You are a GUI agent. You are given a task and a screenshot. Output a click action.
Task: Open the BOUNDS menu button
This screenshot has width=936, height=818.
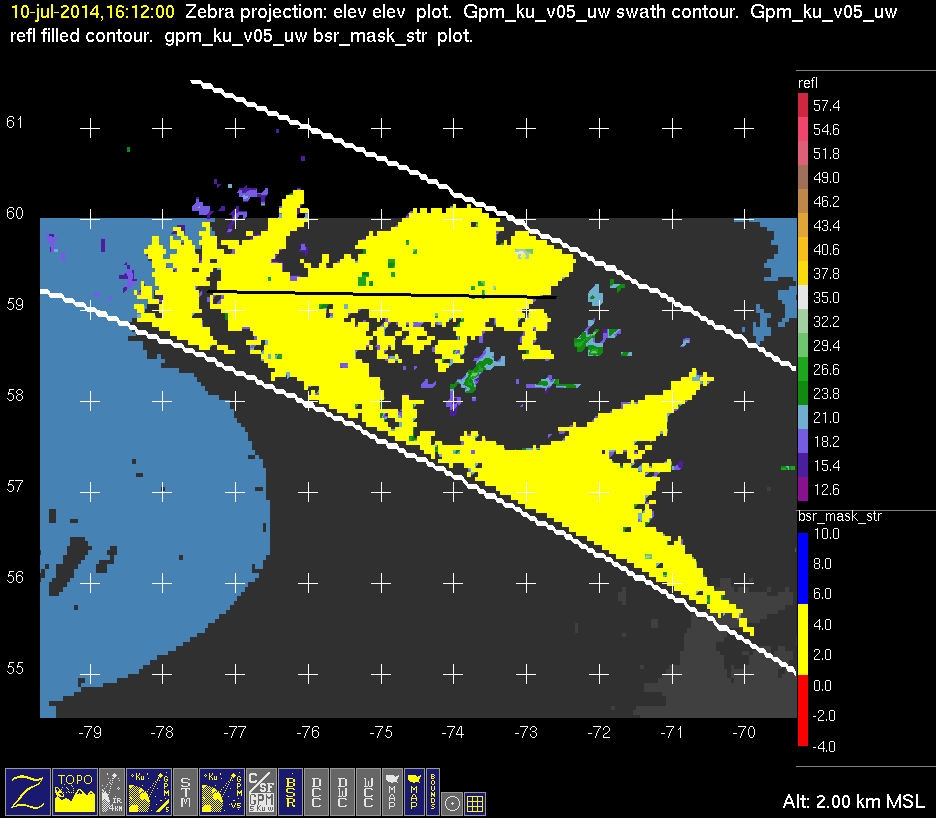(433, 791)
